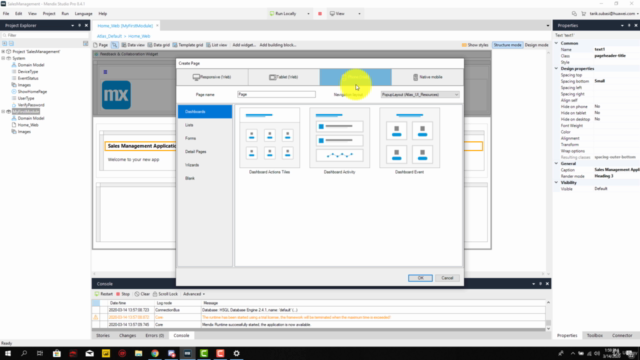Click the Data grid toolbar item
640x360 pixels.
(x=159, y=45)
